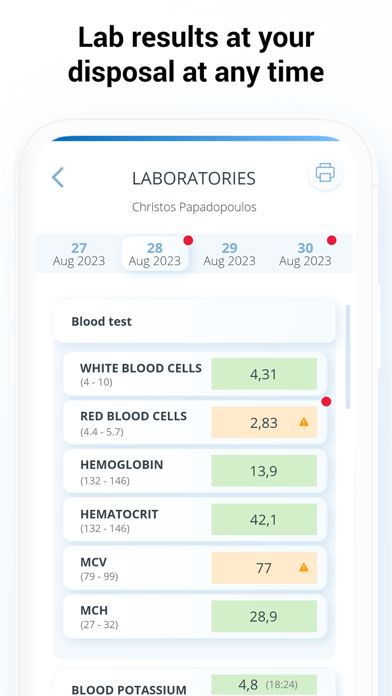Select the 27 Aug 2023 date tab

[79, 254]
